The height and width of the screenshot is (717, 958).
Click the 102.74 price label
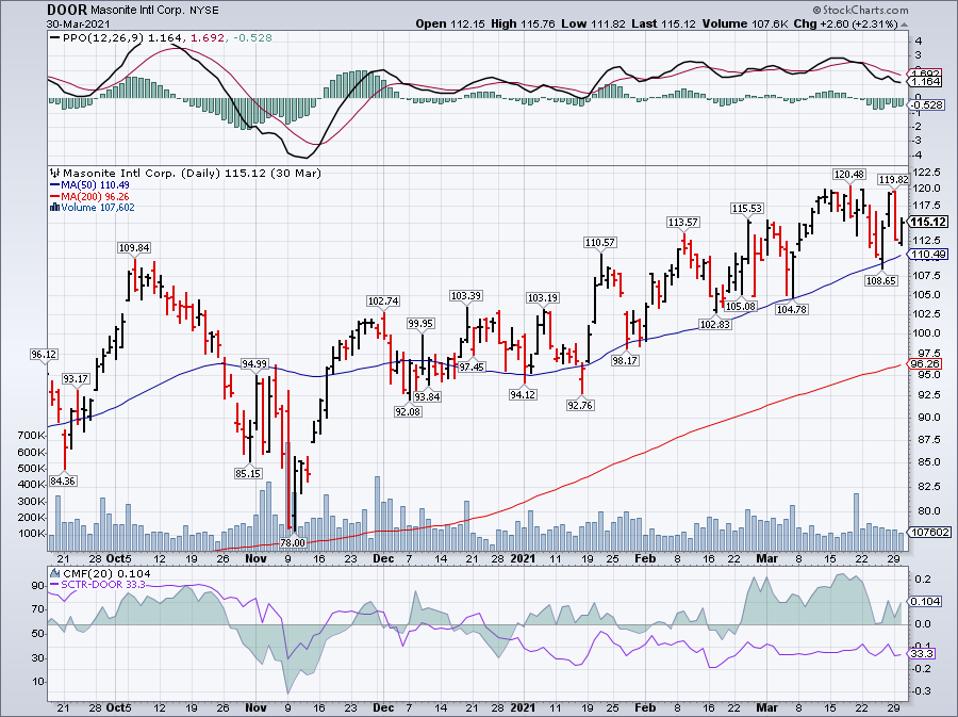[x=383, y=301]
